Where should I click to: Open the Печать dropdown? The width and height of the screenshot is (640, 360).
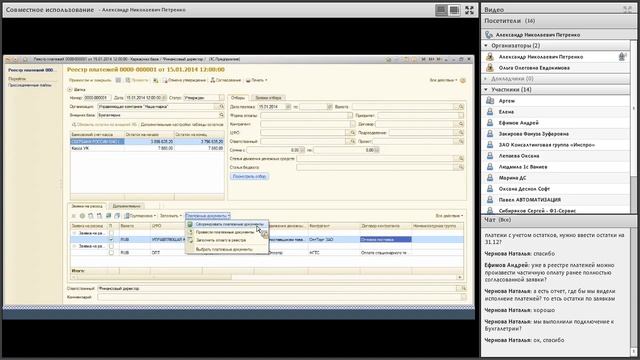[257, 80]
